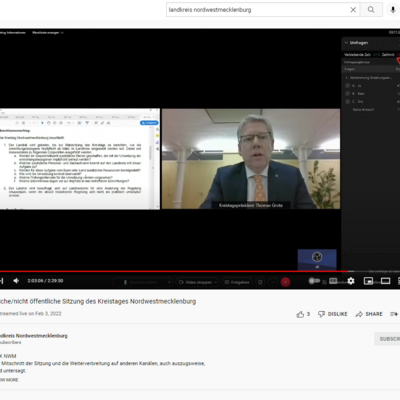400x400 pixels.
Task: Save the video with the add-to-playlist icon
Action: pyautogui.click(x=394, y=314)
